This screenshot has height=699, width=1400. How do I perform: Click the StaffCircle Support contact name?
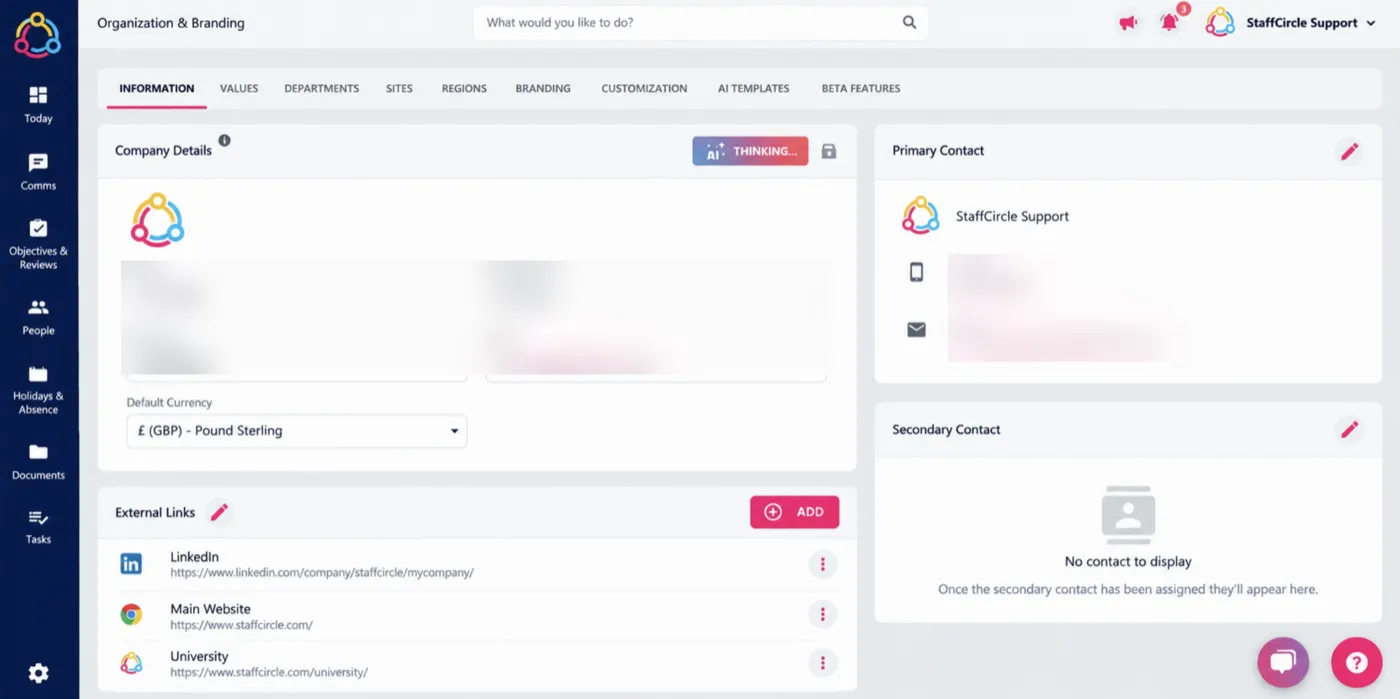[1012, 216]
